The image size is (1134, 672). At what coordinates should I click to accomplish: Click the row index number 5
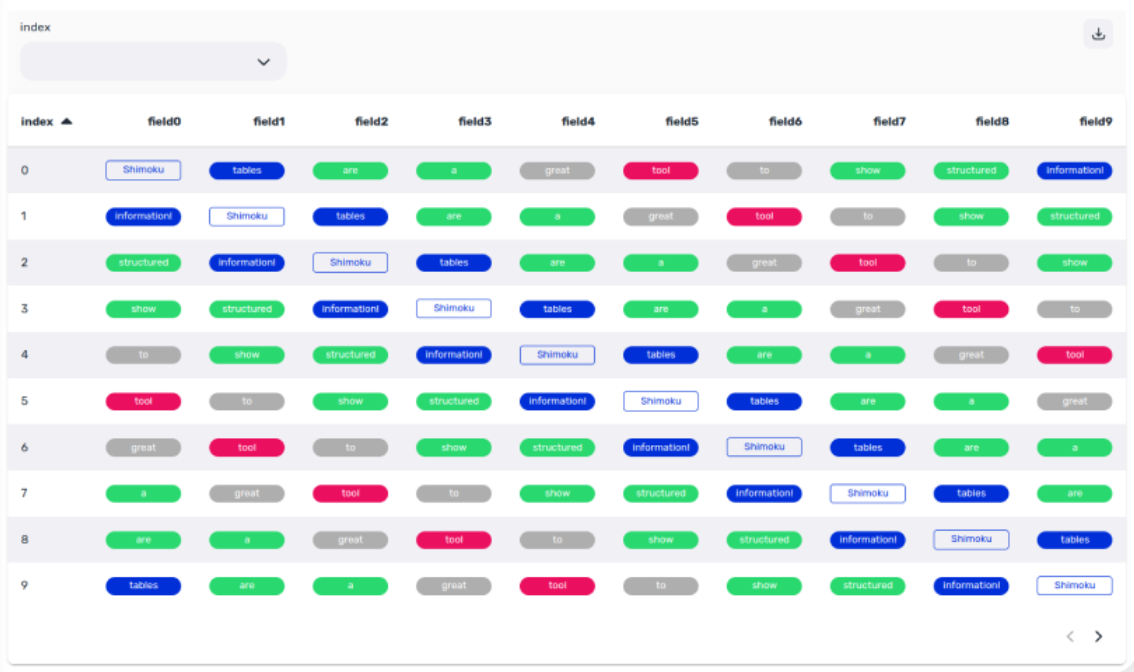tap(25, 401)
